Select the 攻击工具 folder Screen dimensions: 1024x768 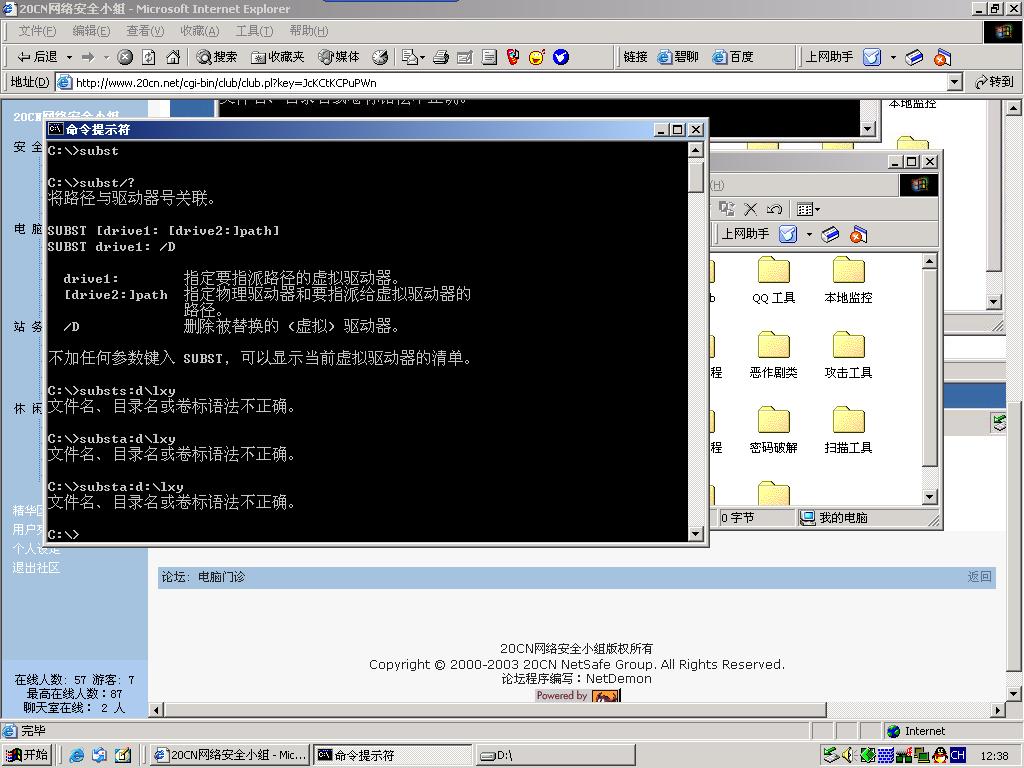tap(848, 356)
